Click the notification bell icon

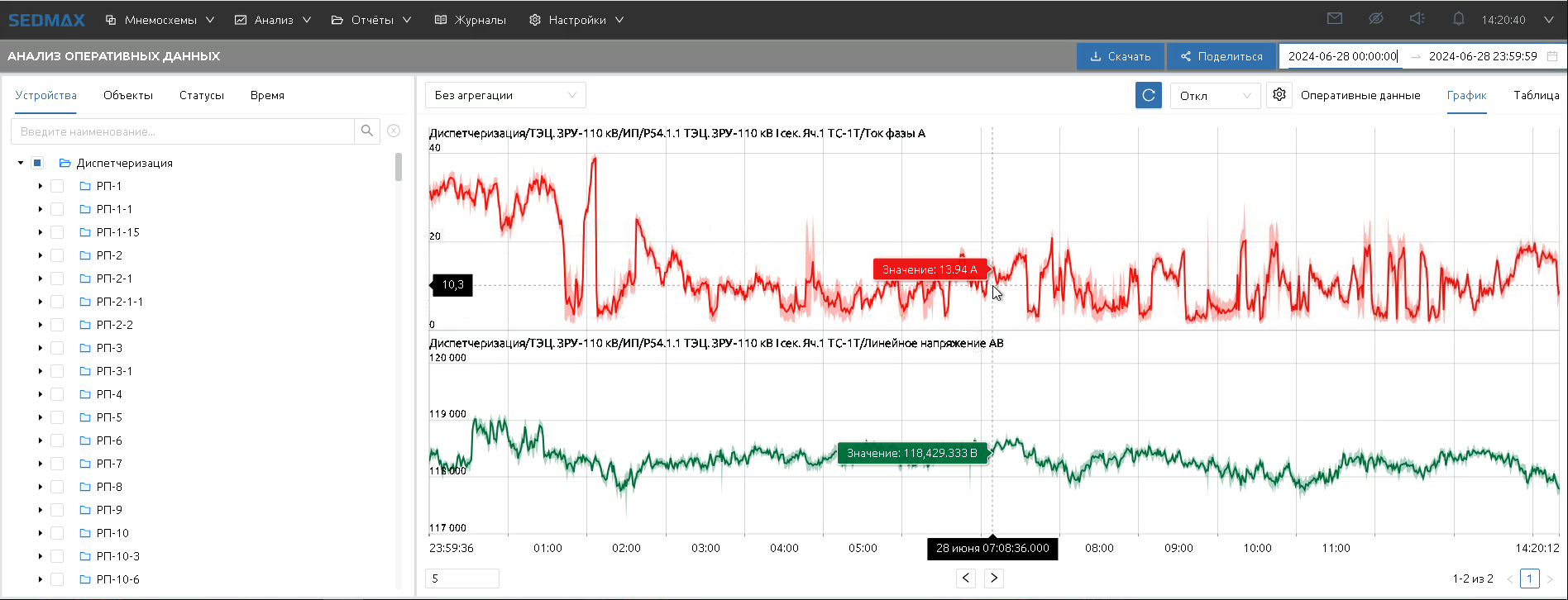(1458, 19)
